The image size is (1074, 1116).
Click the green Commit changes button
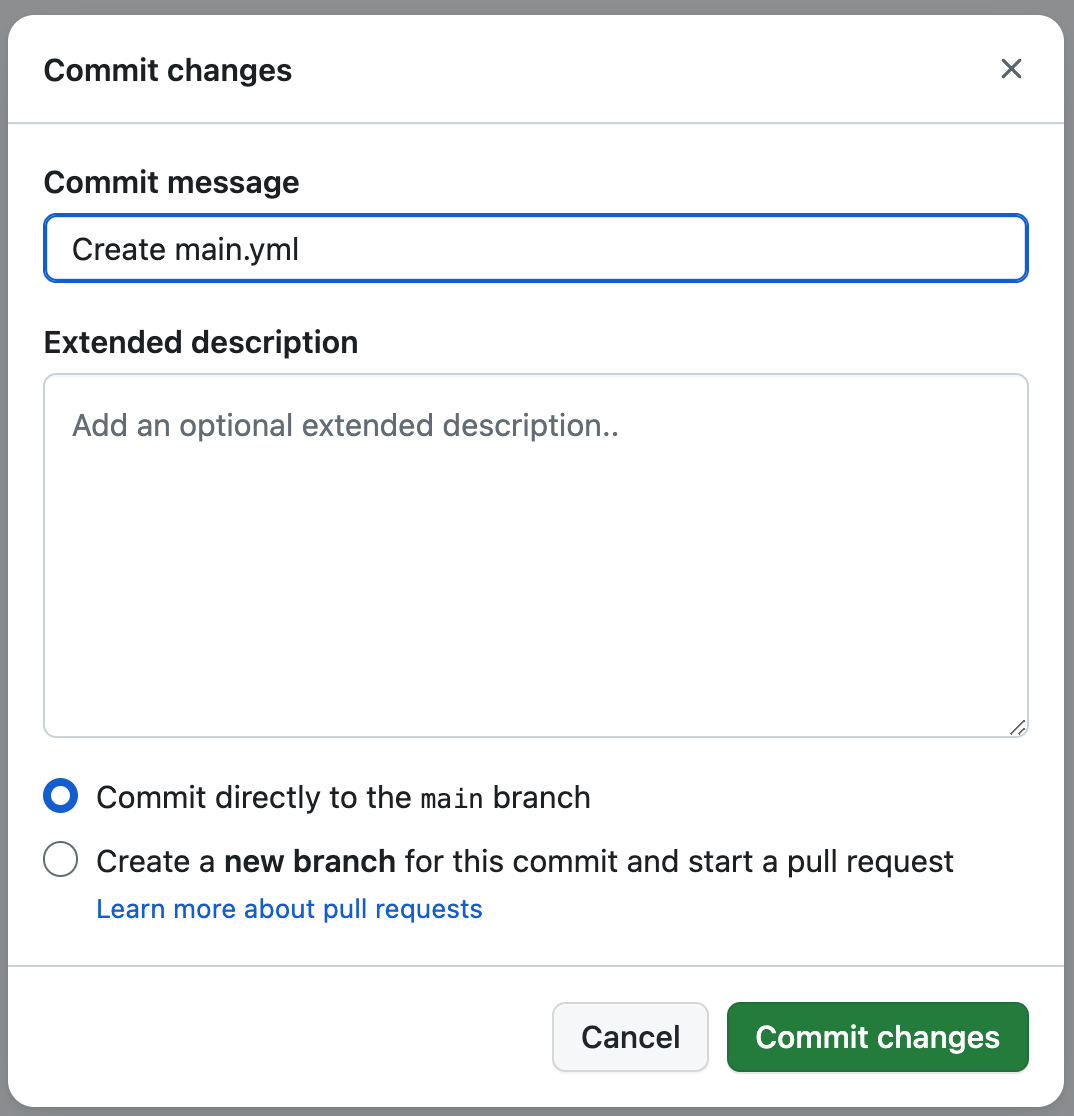coord(877,1037)
